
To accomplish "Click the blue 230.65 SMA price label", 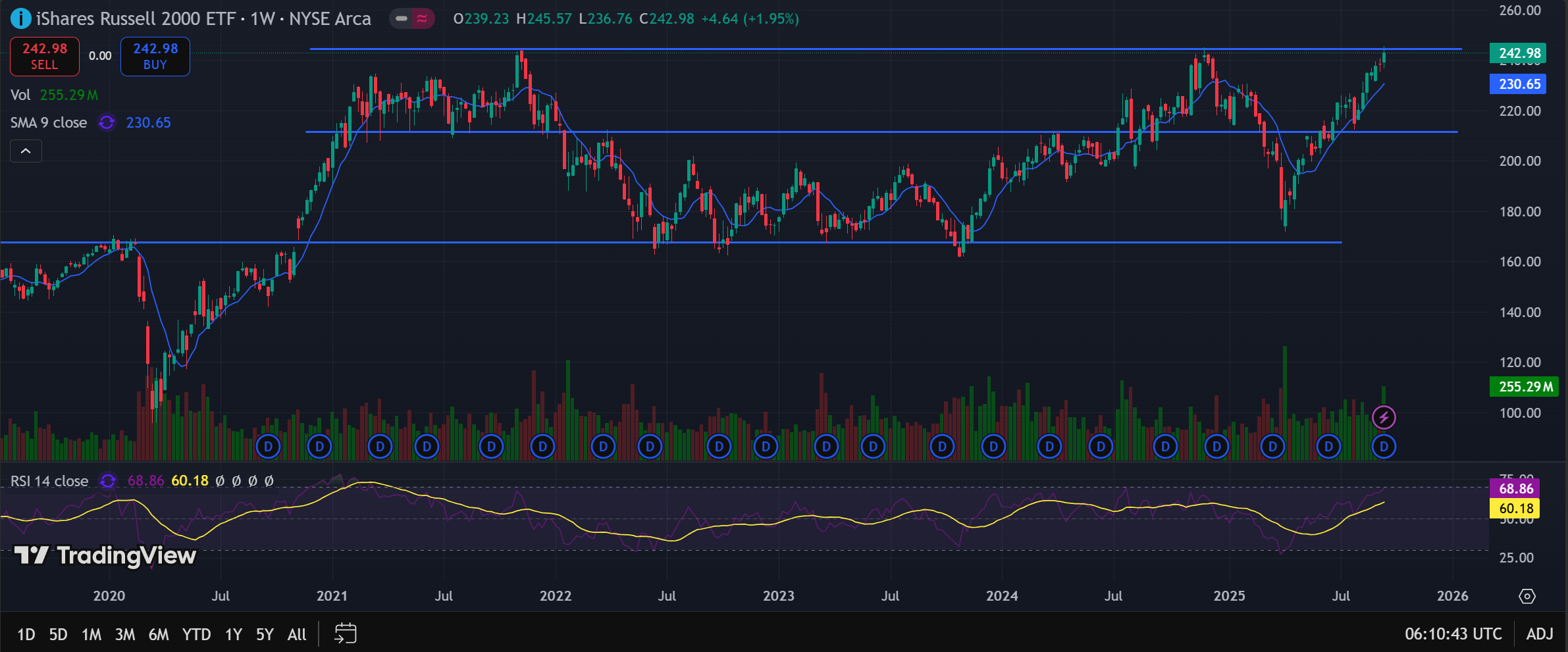I will tap(1519, 84).
